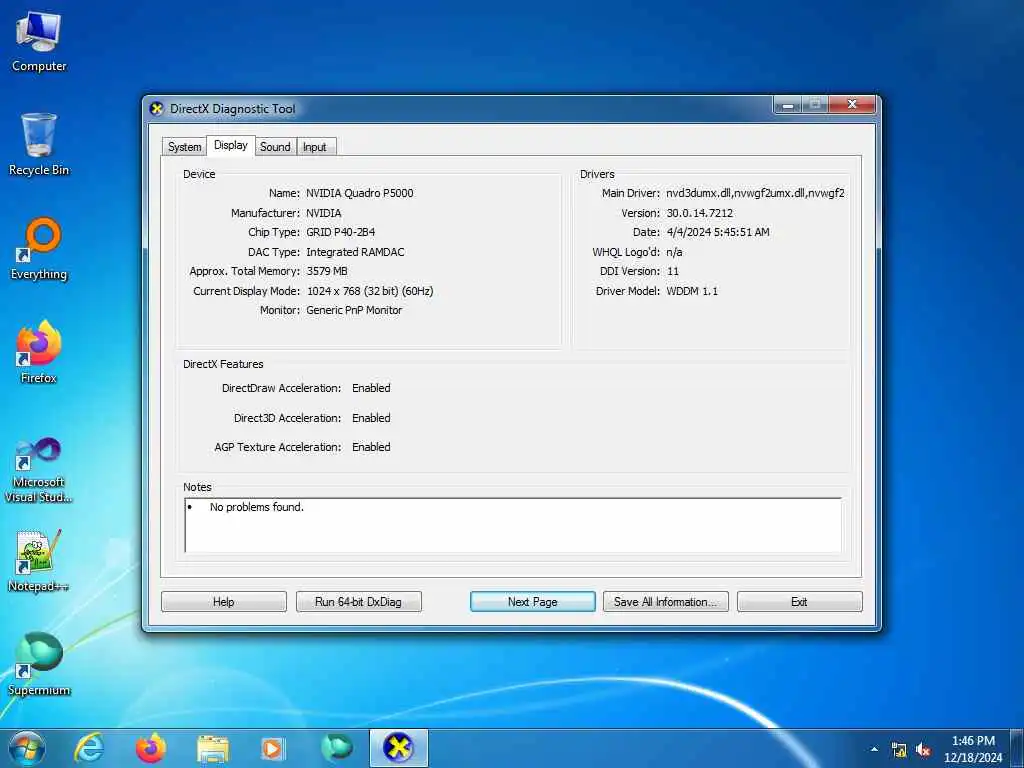Click the Notes text box
1024x768 pixels.
point(513,526)
